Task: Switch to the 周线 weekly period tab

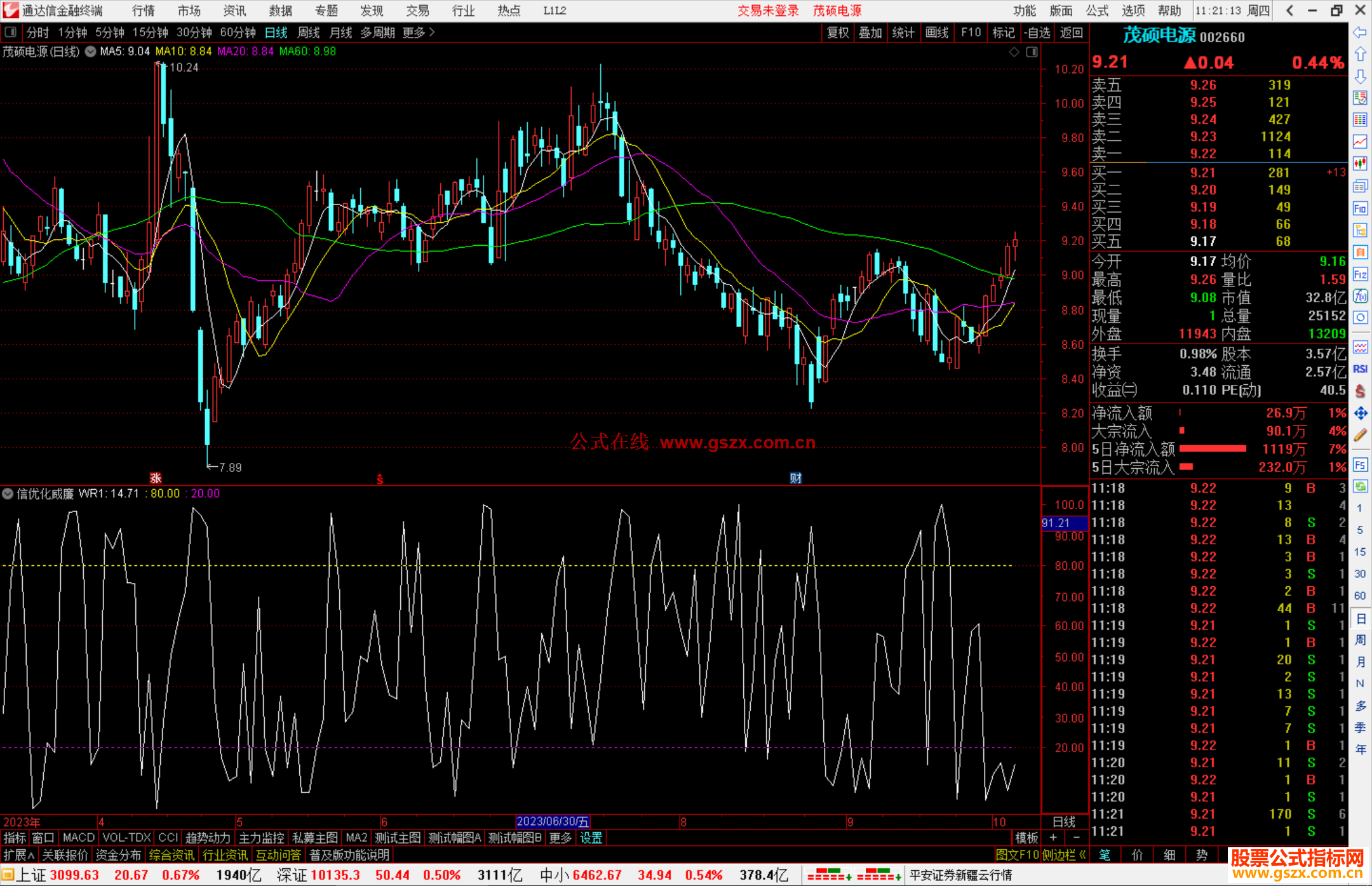Action: (x=309, y=32)
